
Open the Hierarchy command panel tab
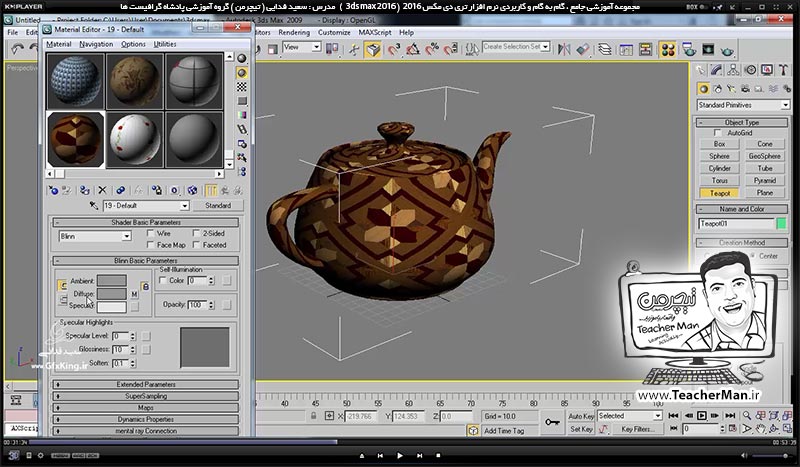pyautogui.click(x=733, y=70)
